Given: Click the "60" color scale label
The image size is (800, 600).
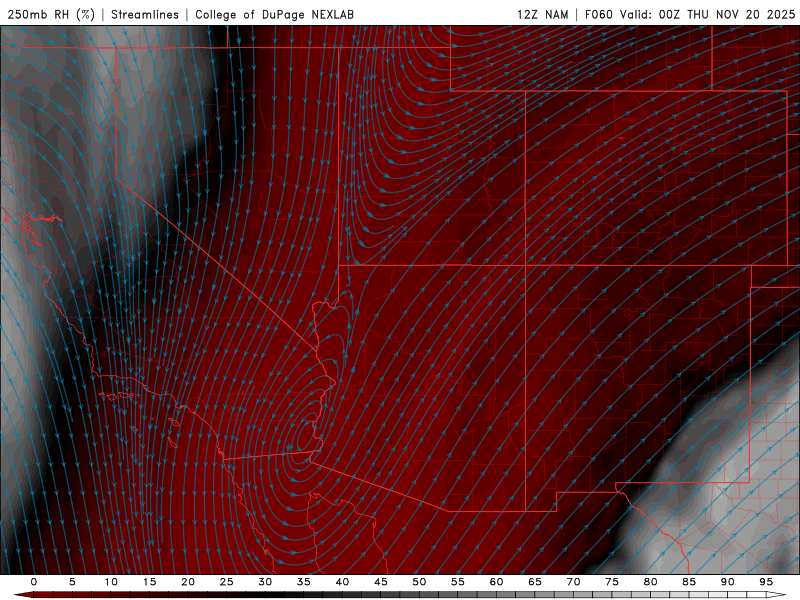Looking at the screenshot, I should 496,582.
